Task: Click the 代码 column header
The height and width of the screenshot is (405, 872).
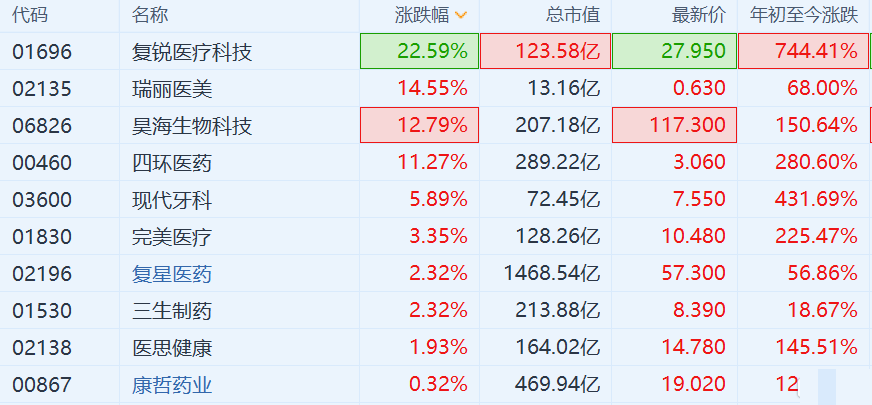Action: [x=30, y=15]
